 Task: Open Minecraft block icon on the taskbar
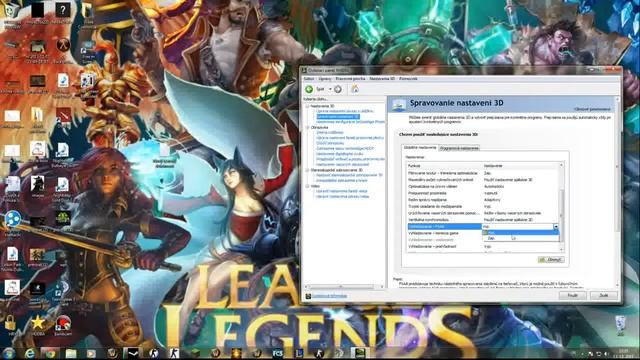click(195, 353)
